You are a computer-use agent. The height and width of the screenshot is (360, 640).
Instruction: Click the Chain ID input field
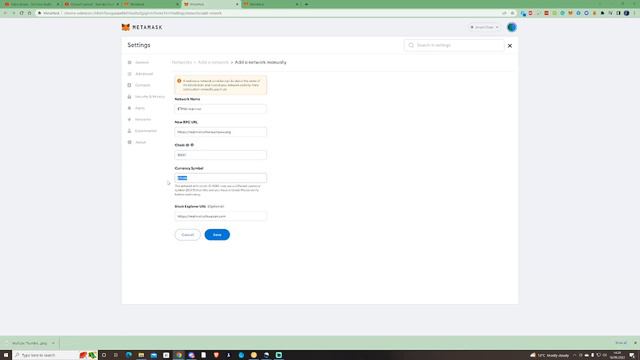220,155
